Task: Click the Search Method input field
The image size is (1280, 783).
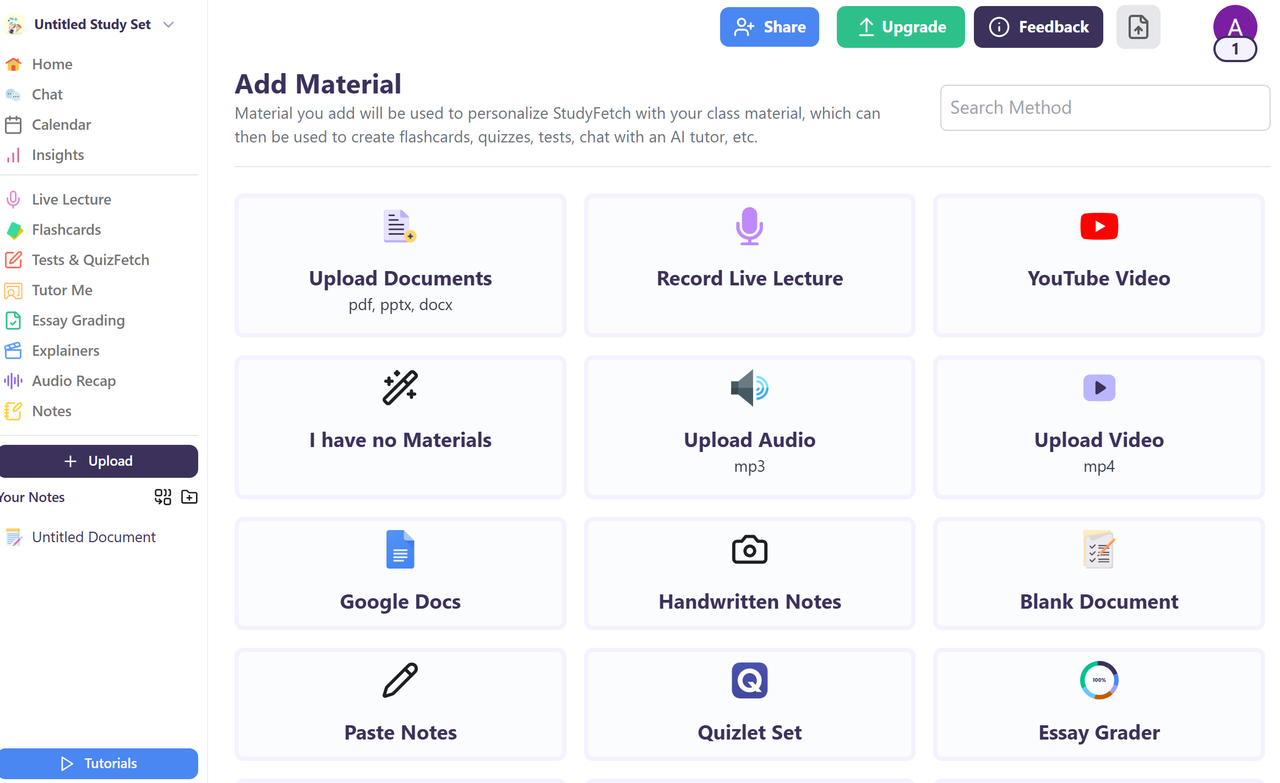Action: pyautogui.click(x=1104, y=108)
